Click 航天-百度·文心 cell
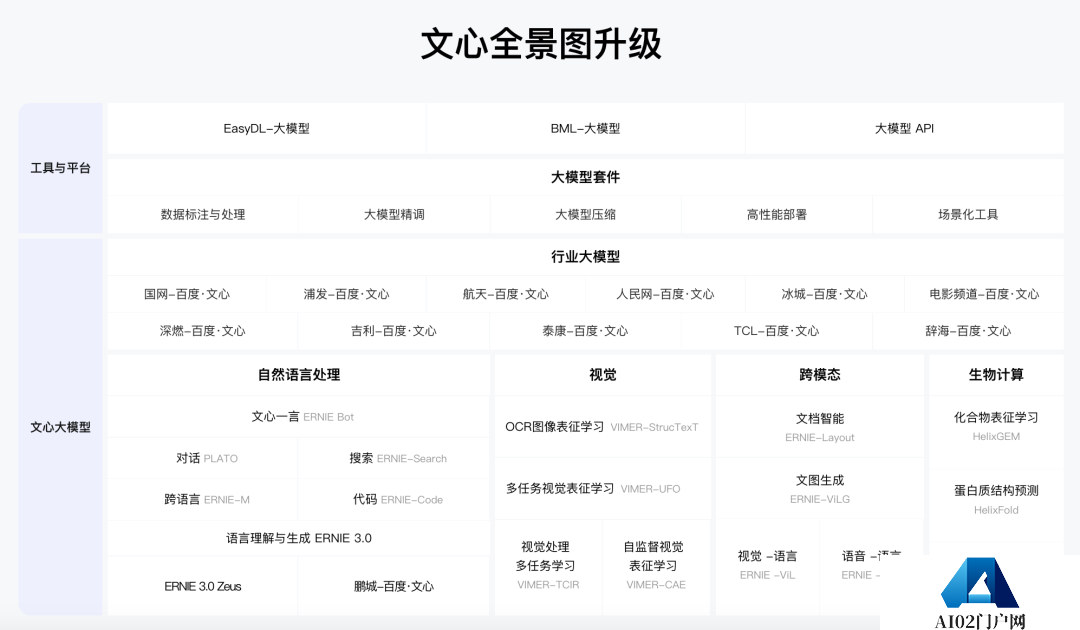This screenshot has height=630, width=1080. (x=506, y=294)
